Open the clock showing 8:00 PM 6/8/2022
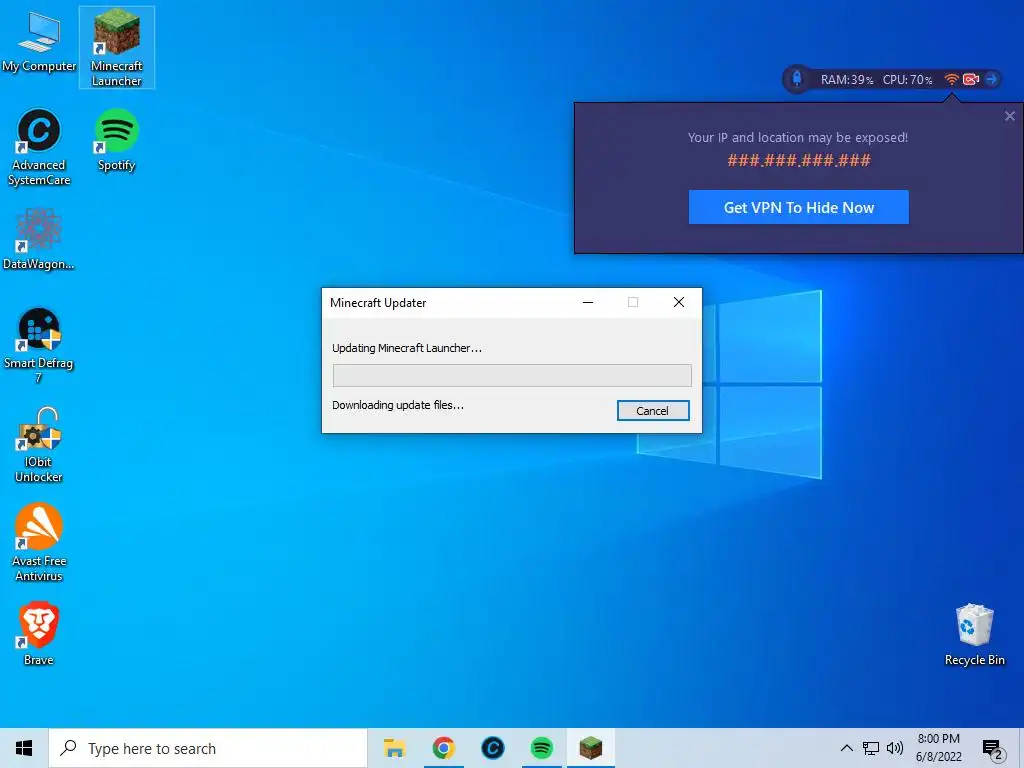This screenshot has width=1024, height=768. pyautogui.click(x=938, y=748)
